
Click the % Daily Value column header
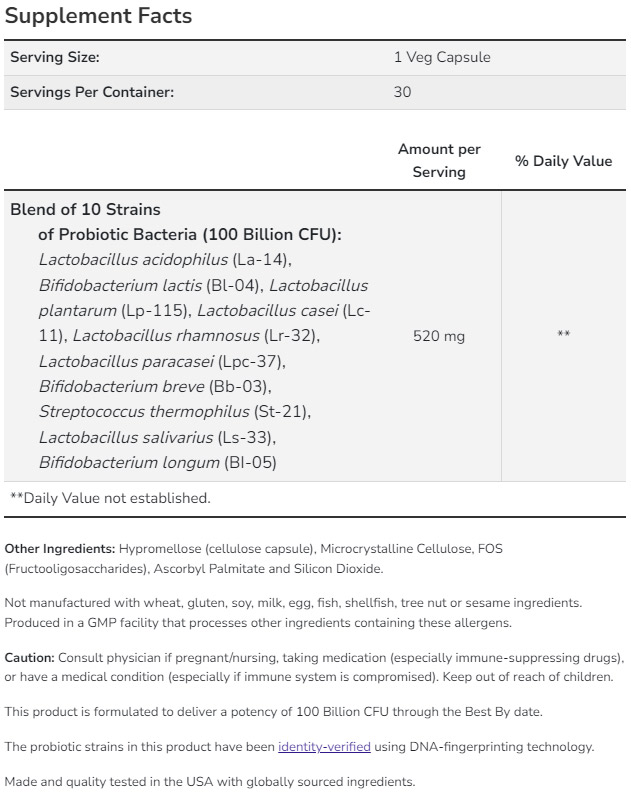(x=563, y=161)
